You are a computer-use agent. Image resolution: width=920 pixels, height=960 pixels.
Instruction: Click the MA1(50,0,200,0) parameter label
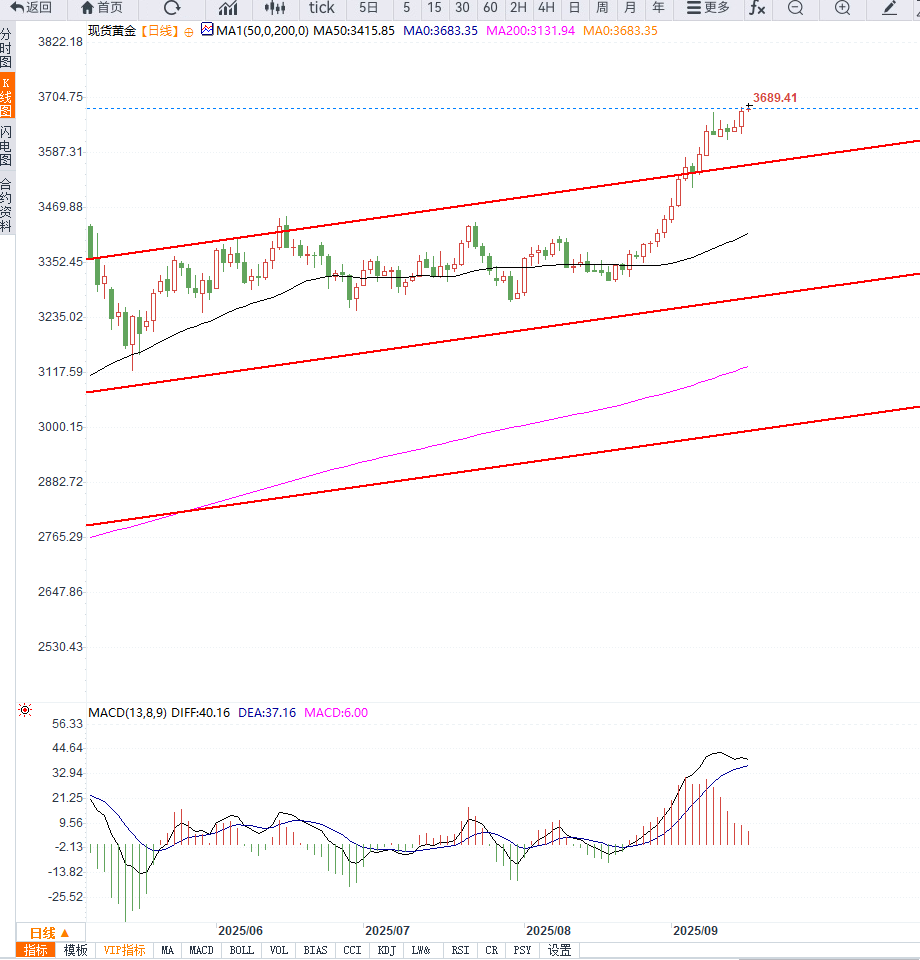pos(262,31)
